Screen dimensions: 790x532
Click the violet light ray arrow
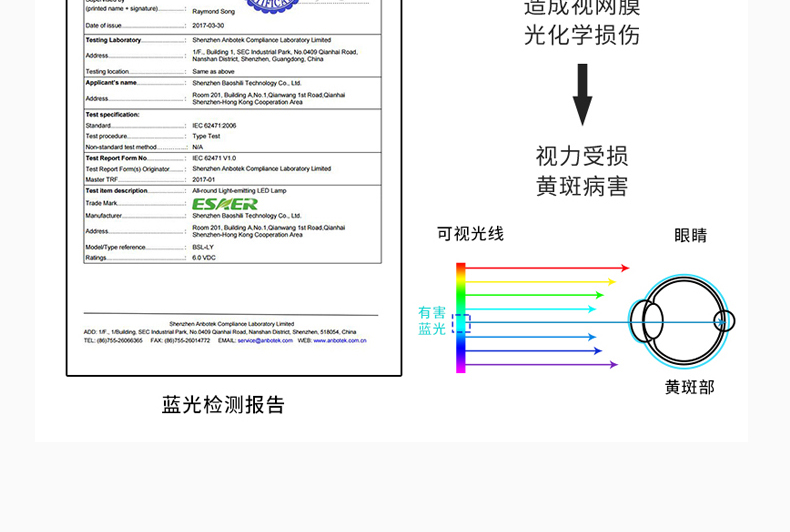pyautogui.click(x=541, y=365)
